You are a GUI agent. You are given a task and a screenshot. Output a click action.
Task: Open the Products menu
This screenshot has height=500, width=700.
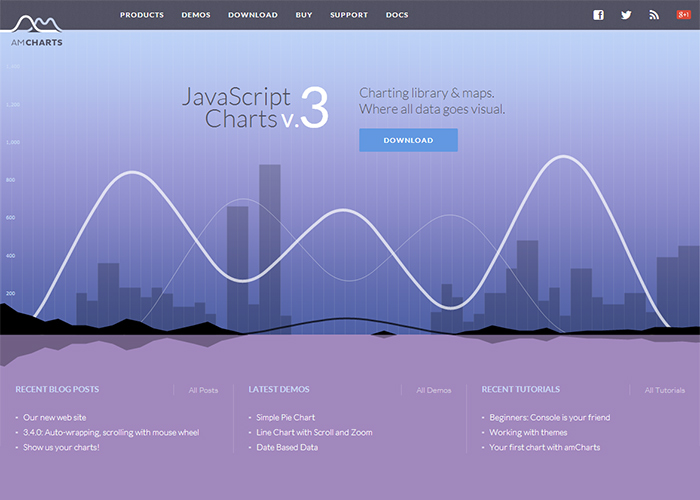[142, 15]
